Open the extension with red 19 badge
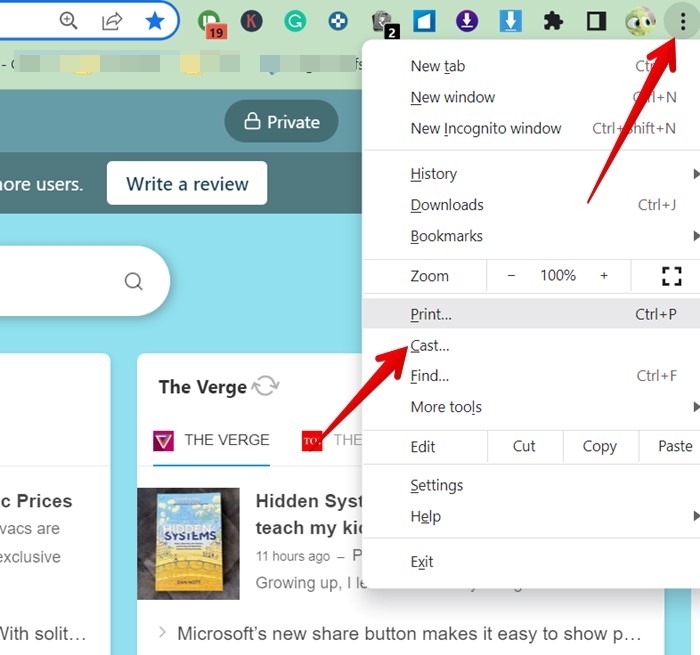Image resolution: width=700 pixels, height=655 pixels. click(210, 22)
